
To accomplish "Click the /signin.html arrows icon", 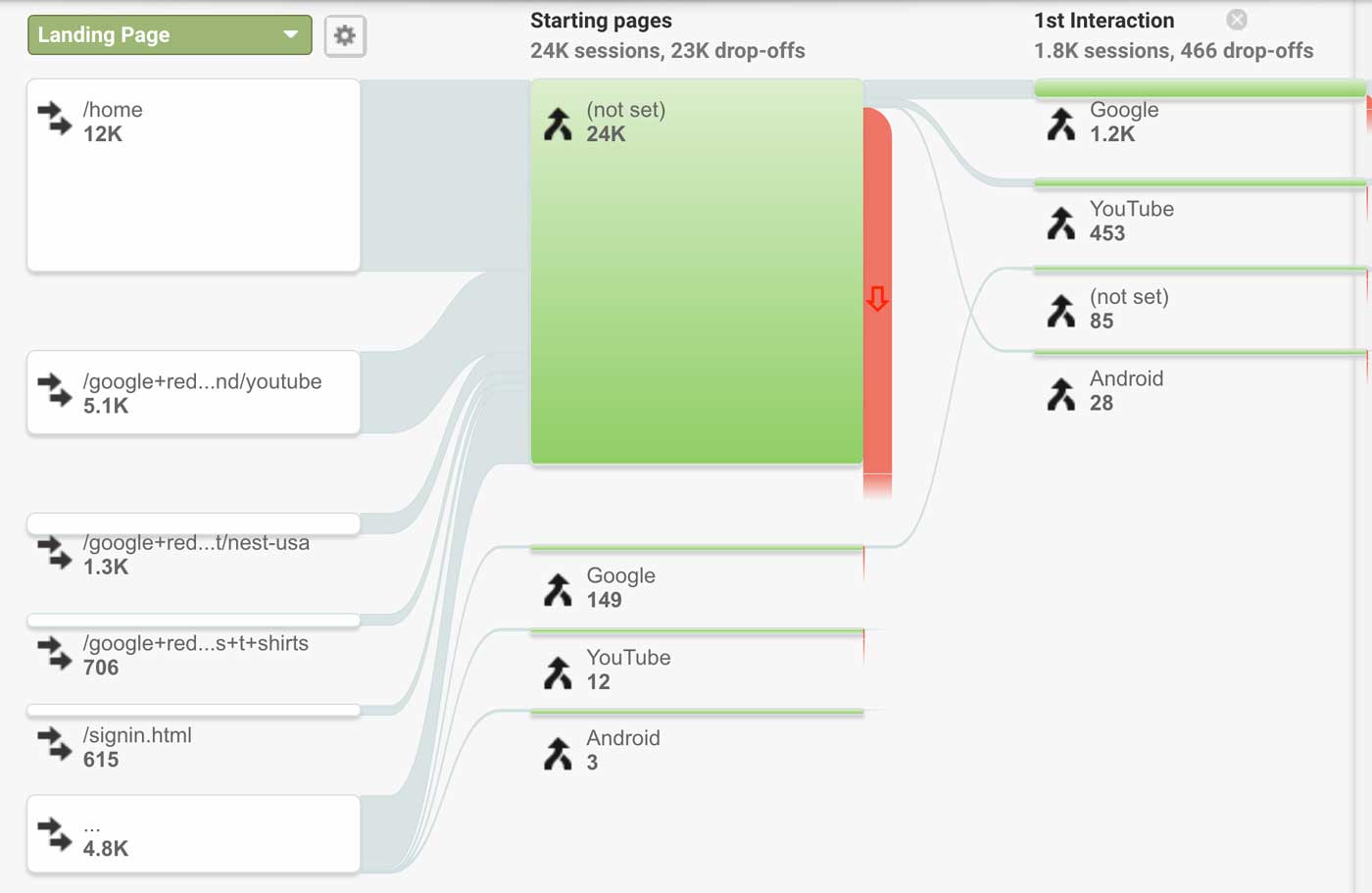I will [x=55, y=746].
